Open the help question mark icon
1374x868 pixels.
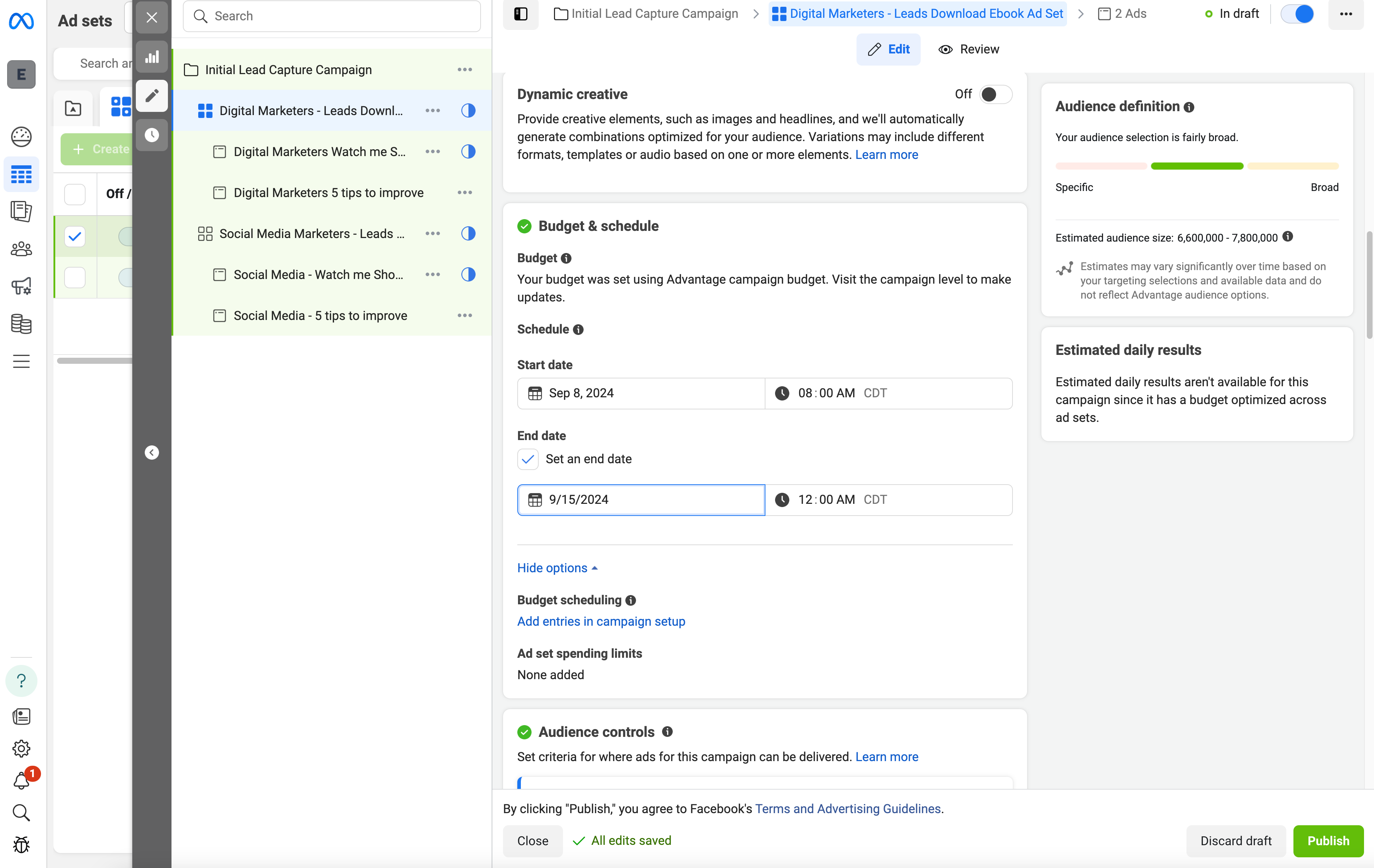21,680
